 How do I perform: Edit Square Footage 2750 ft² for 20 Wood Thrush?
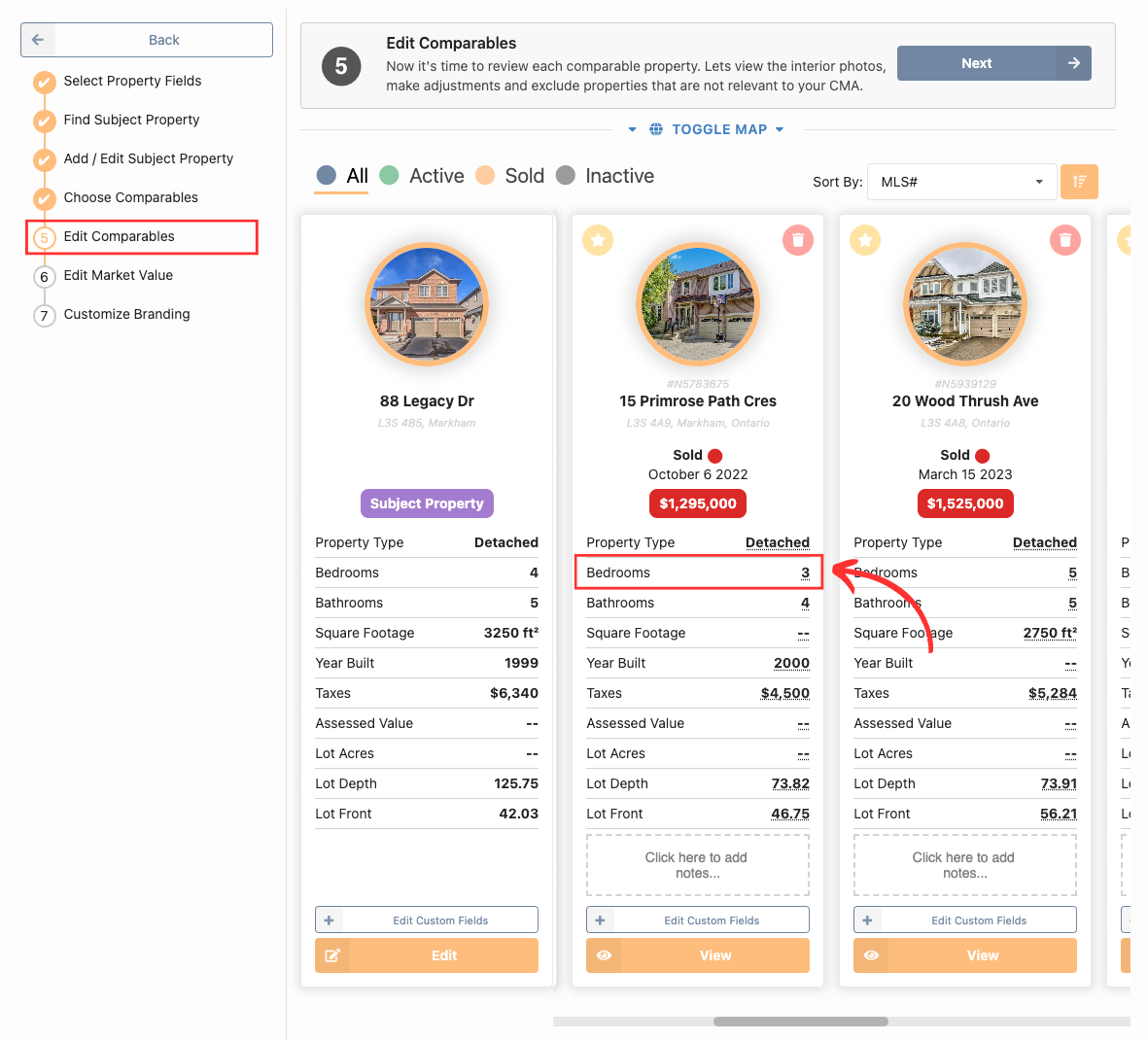coord(1049,633)
